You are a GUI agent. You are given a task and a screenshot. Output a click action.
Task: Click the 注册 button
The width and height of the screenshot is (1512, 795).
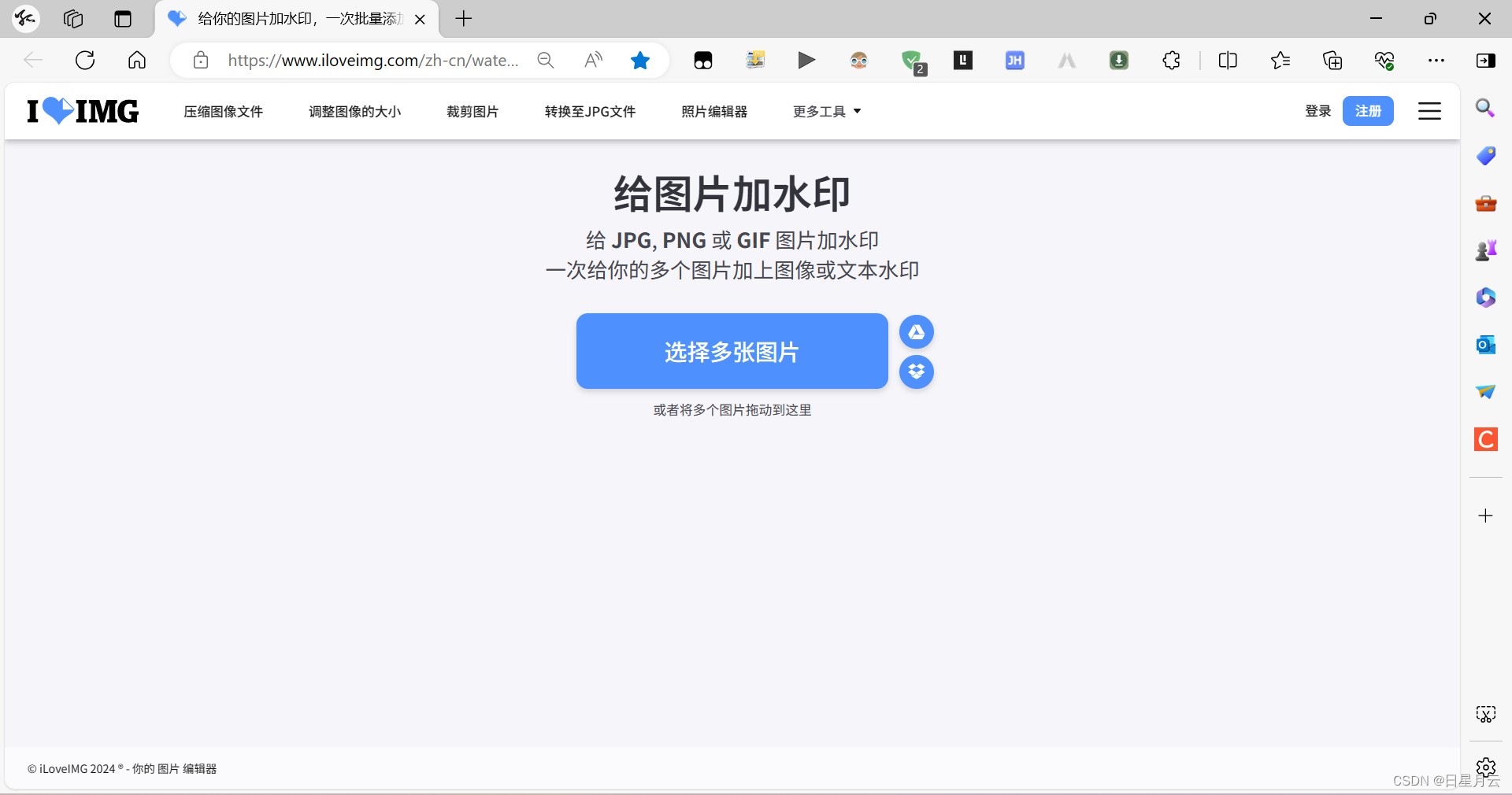[1368, 111]
